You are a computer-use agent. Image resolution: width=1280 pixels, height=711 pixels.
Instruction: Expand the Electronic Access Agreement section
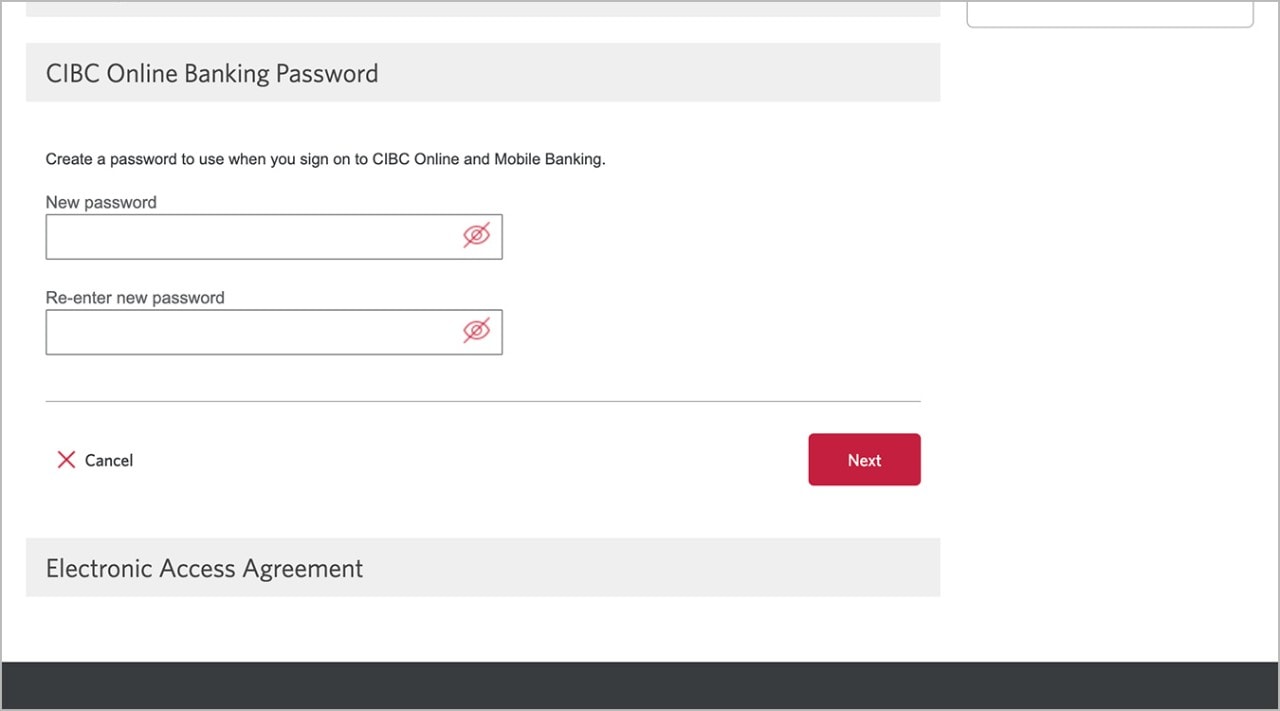483,568
